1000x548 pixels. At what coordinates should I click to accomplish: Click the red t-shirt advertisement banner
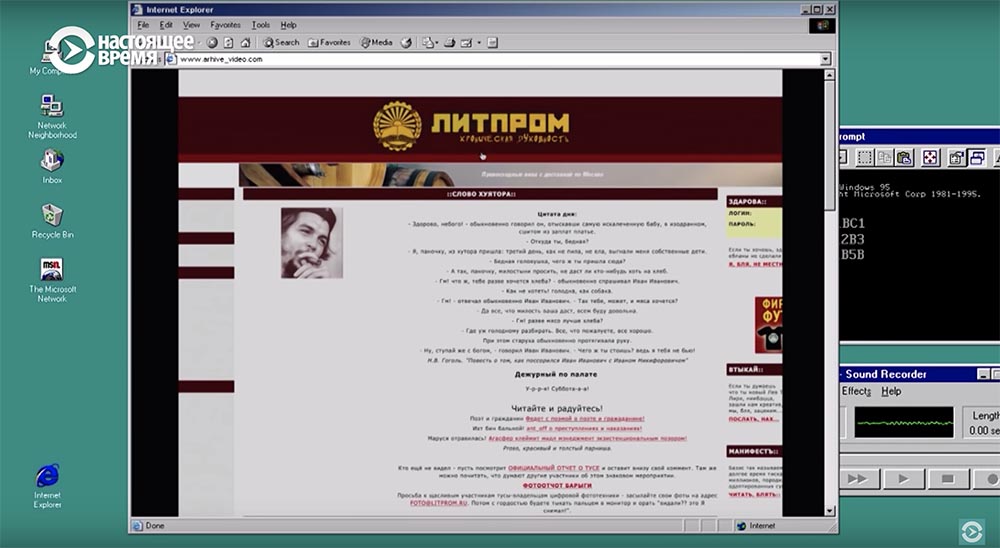[x=768, y=325]
